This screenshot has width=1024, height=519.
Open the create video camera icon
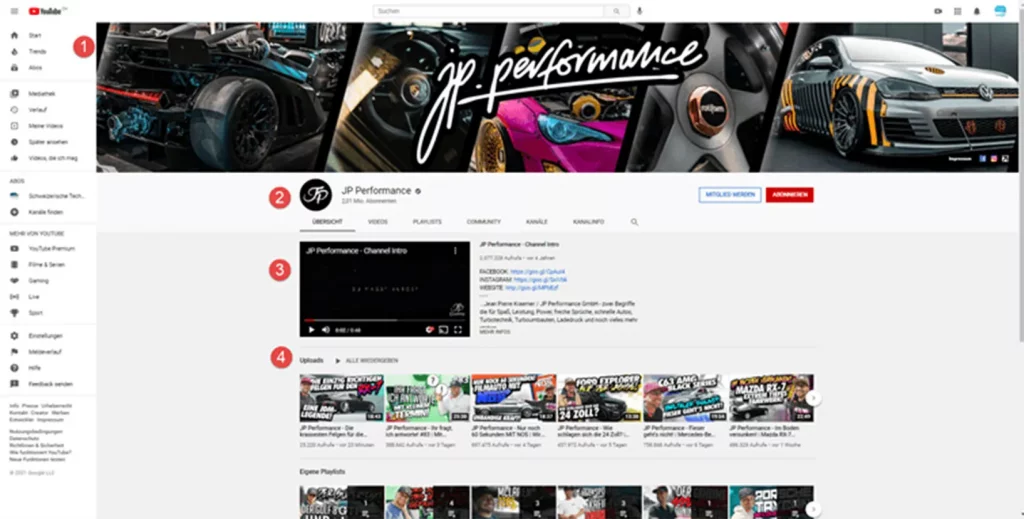click(x=938, y=11)
